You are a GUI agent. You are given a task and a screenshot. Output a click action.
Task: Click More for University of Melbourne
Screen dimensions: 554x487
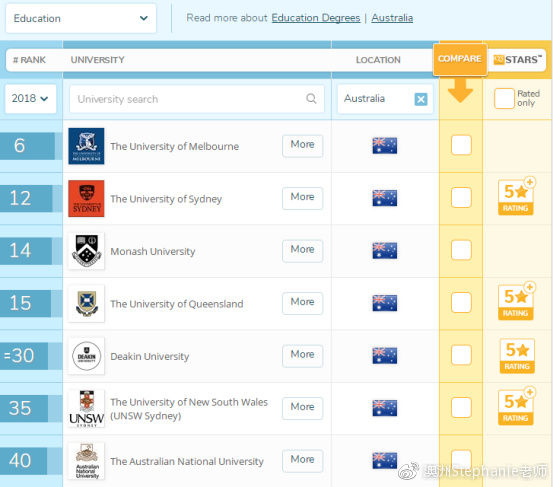pyautogui.click(x=302, y=145)
